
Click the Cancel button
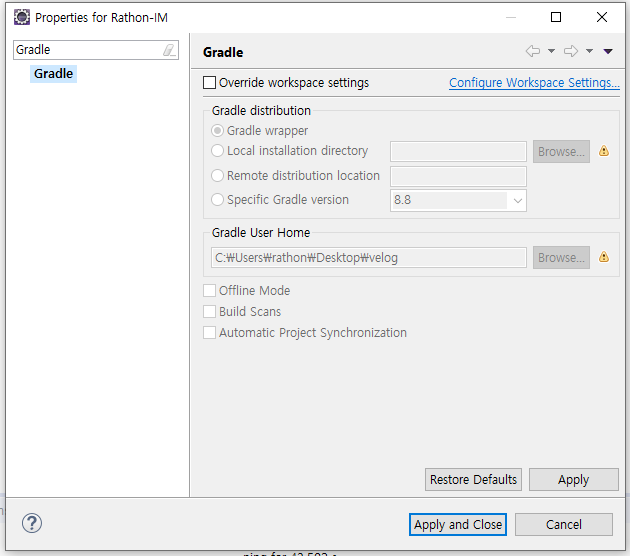click(564, 524)
